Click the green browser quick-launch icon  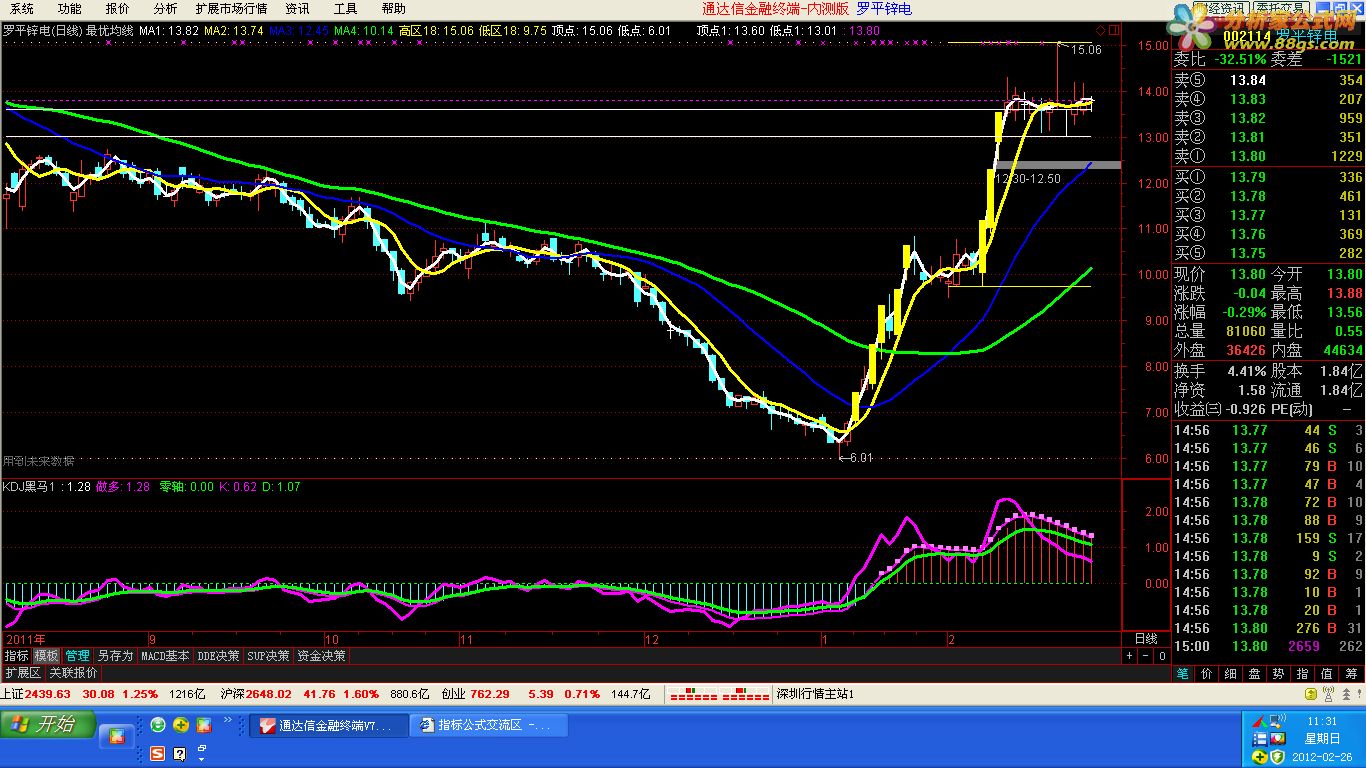pyautogui.click(x=158, y=724)
